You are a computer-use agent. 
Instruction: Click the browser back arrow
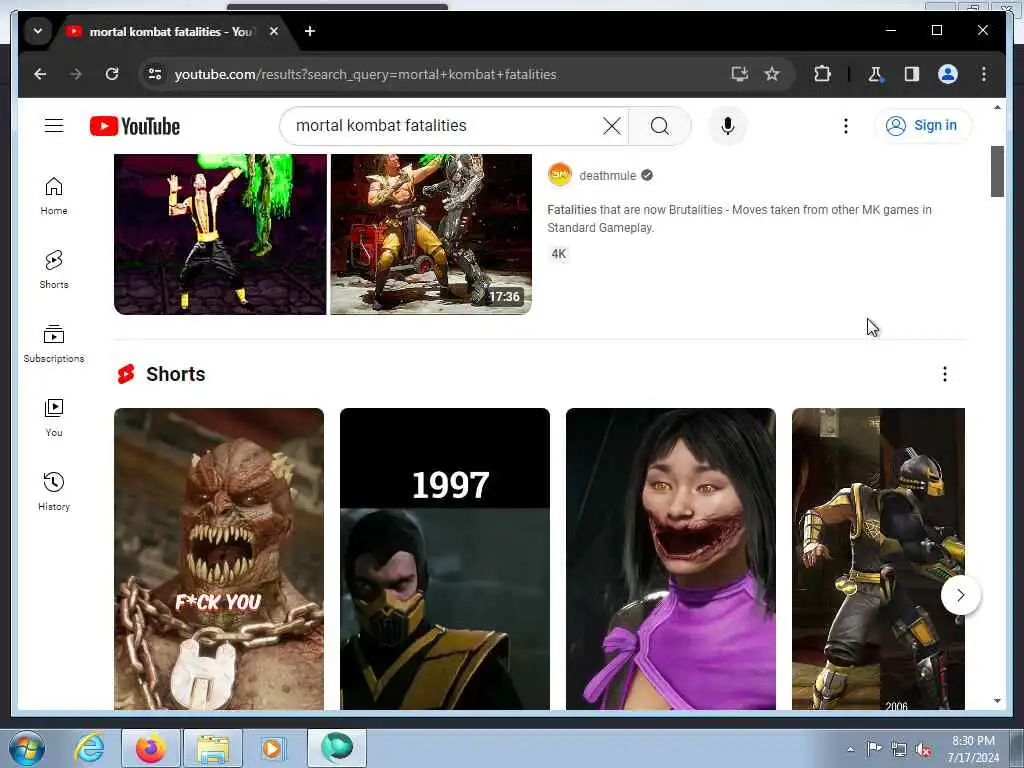(40, 74)
